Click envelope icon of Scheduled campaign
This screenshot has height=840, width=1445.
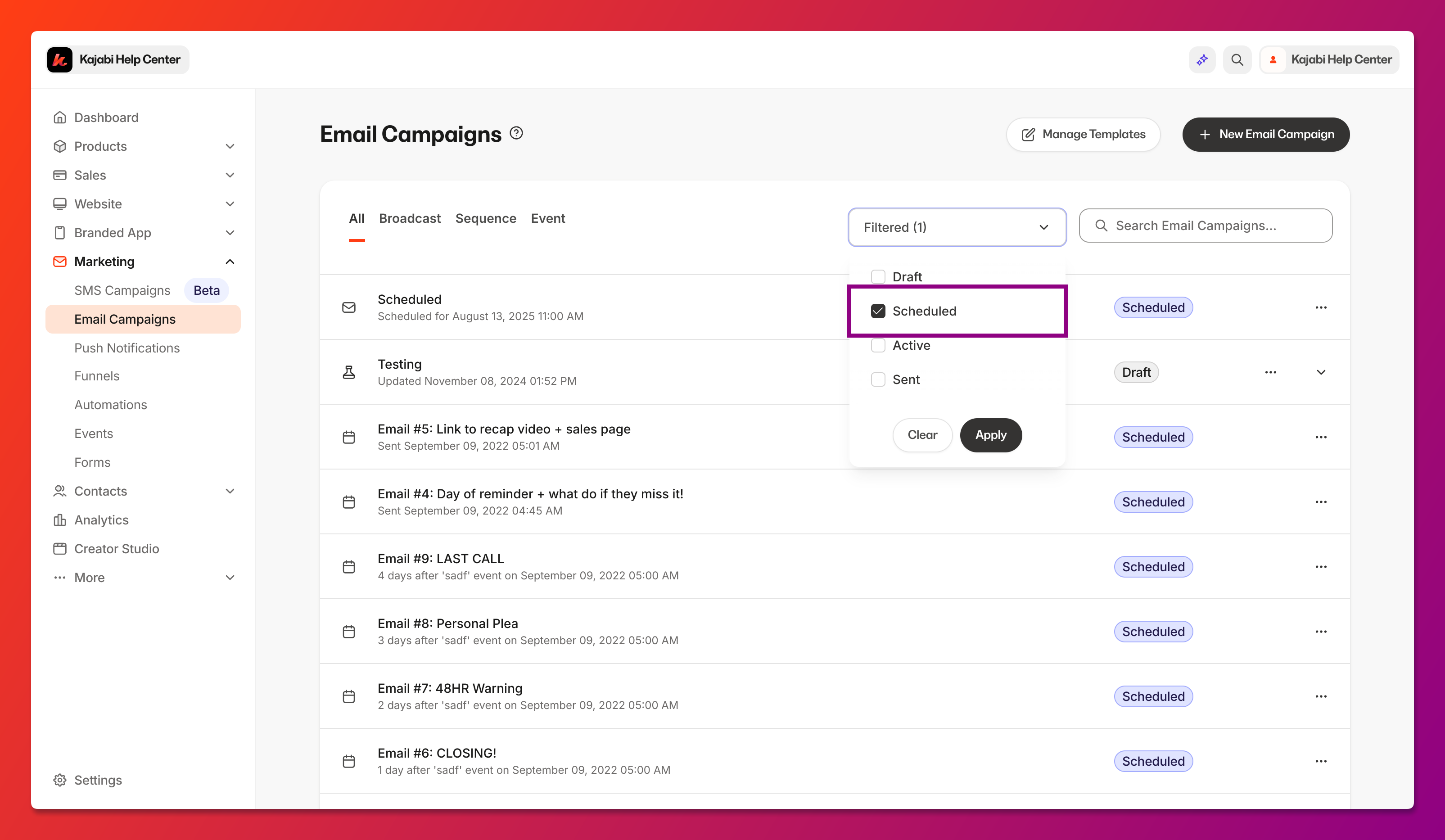[348, 307]
